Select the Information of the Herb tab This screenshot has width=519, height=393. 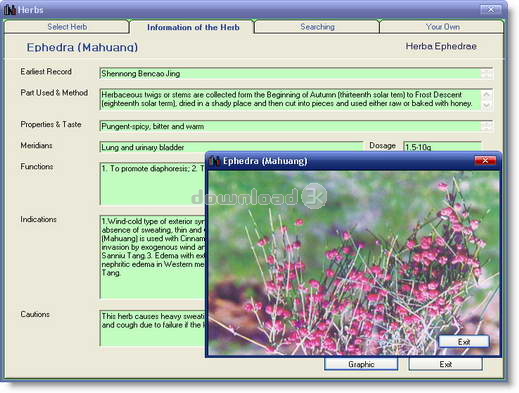[x=193, y=27]
